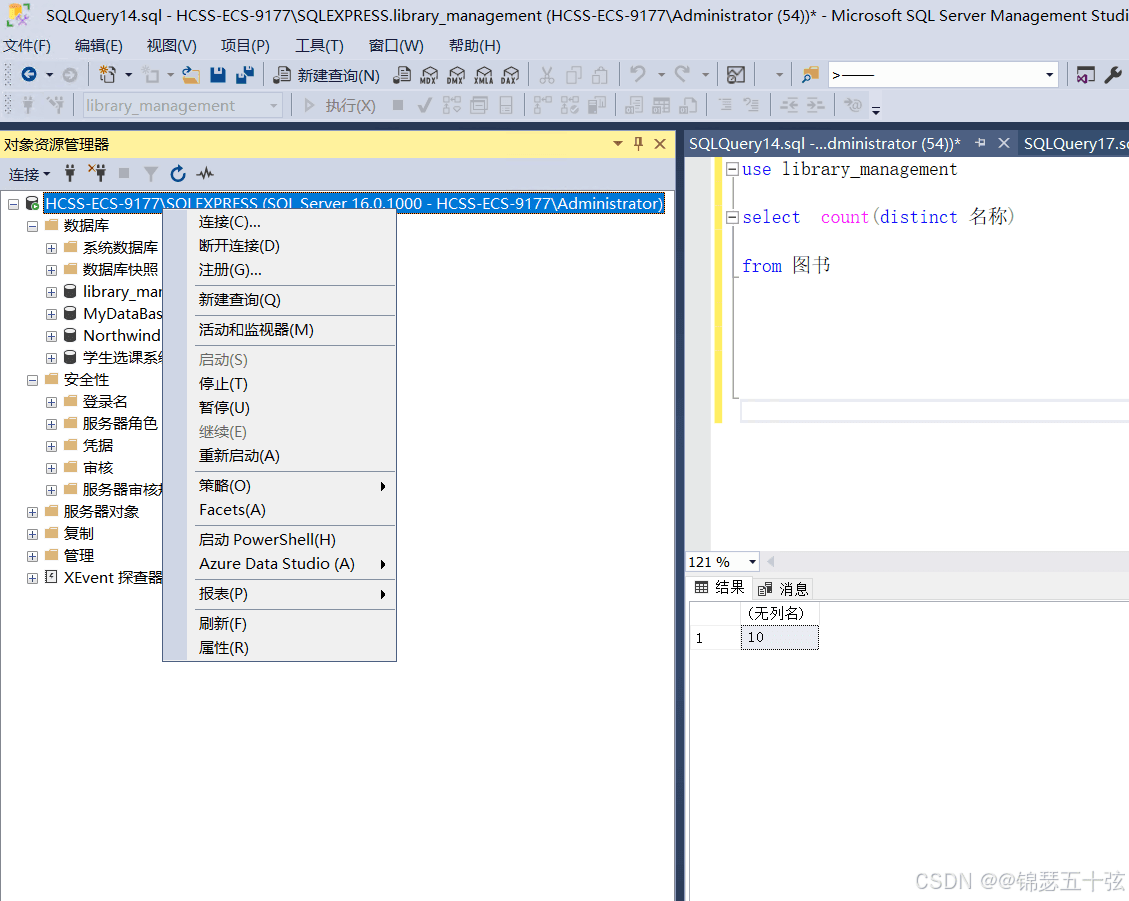Open a new MDX query
This screenshot has height=901, width=1129.
(429, 74)
